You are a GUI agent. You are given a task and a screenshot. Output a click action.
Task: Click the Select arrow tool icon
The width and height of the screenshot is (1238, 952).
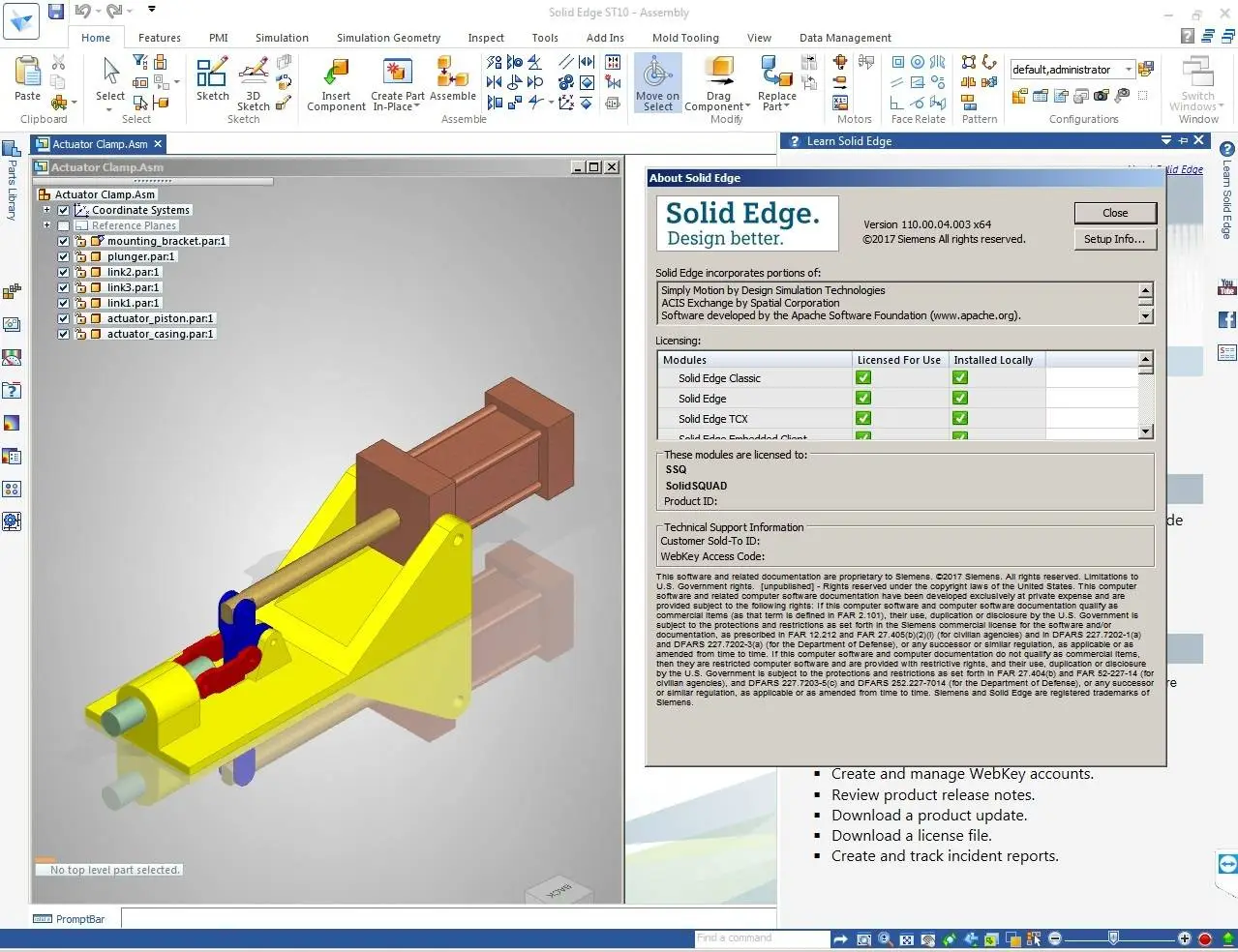110,72
